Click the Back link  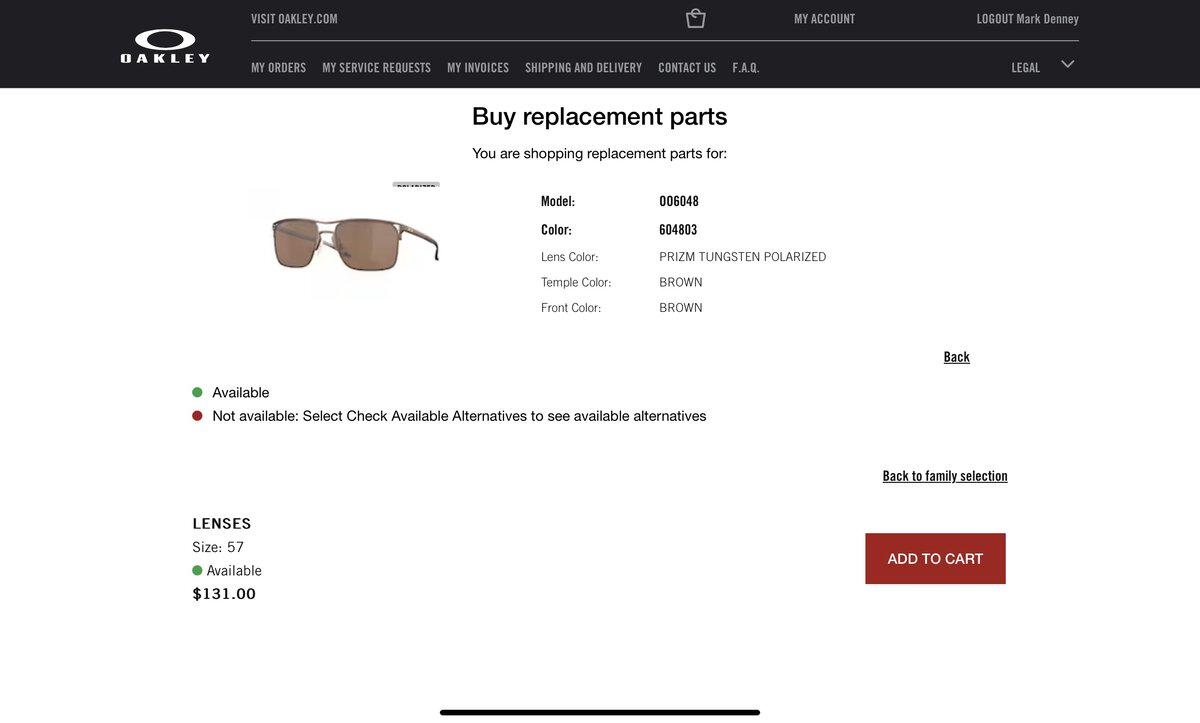click(x=956, y=357)
